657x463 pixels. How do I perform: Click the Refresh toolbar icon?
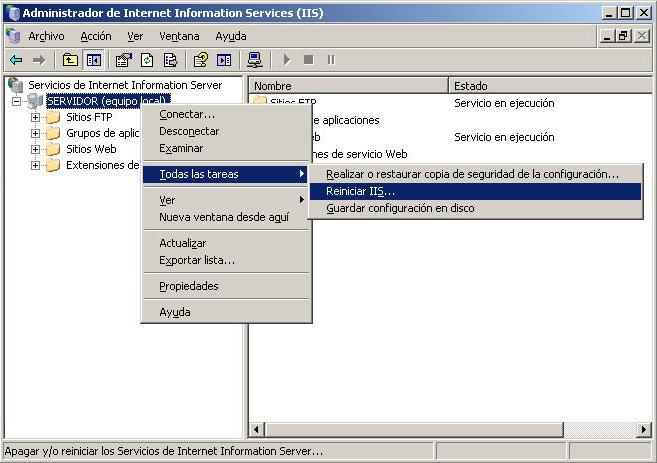coord(146,60)
